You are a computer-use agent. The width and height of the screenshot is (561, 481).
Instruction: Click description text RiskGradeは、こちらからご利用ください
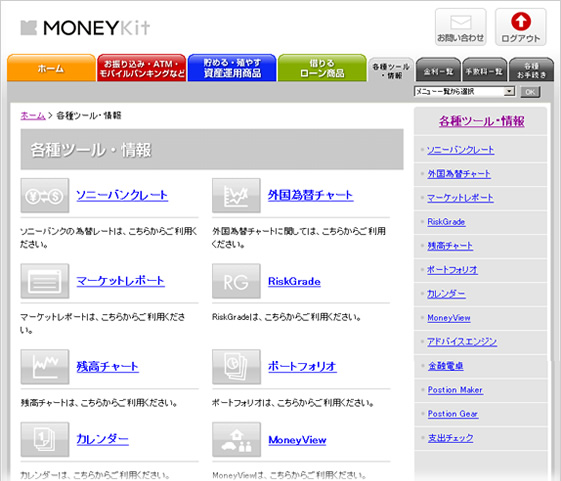[x=287, y=317]
